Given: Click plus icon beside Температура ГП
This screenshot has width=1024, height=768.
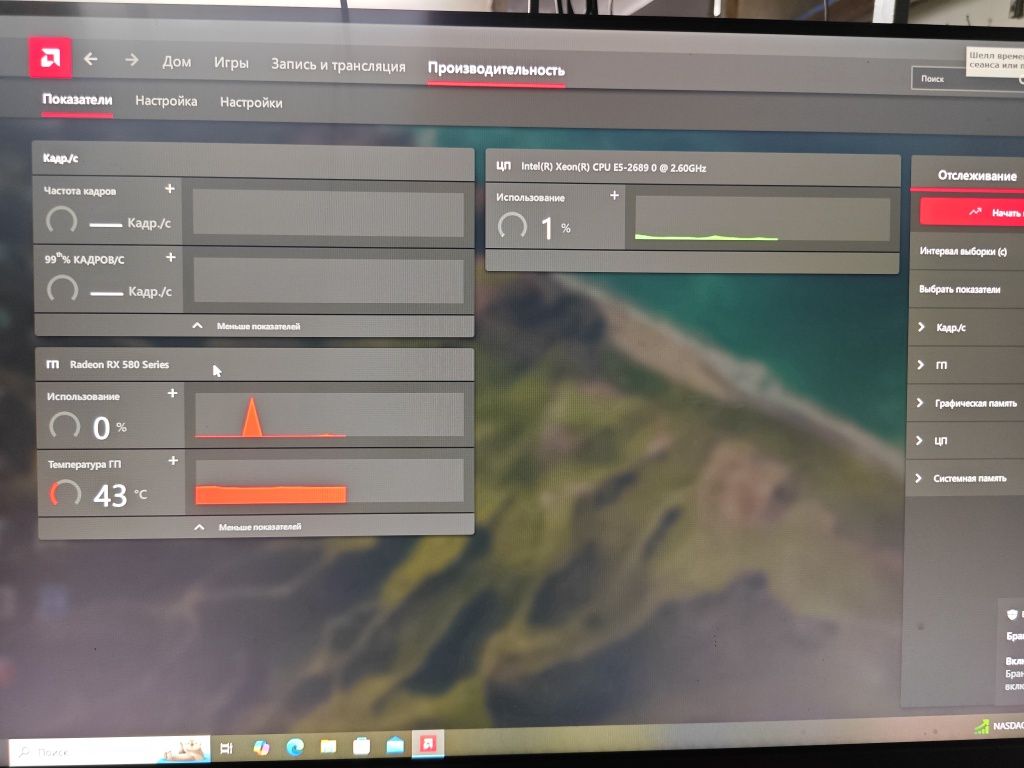Looking at the screenshot, I should (x=173, y=461).
